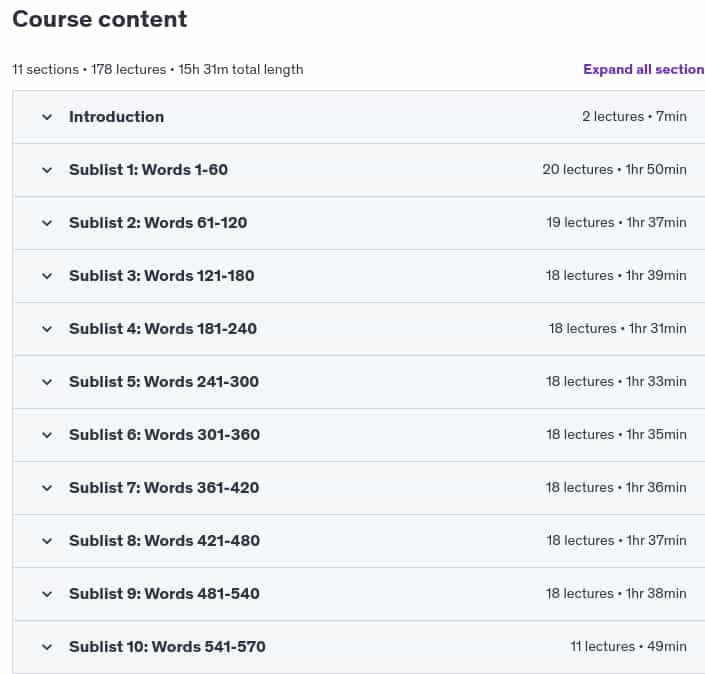Expand the Sublist 7 chevron
Viewport: 705px width, 674px height.
click(47, 489)
